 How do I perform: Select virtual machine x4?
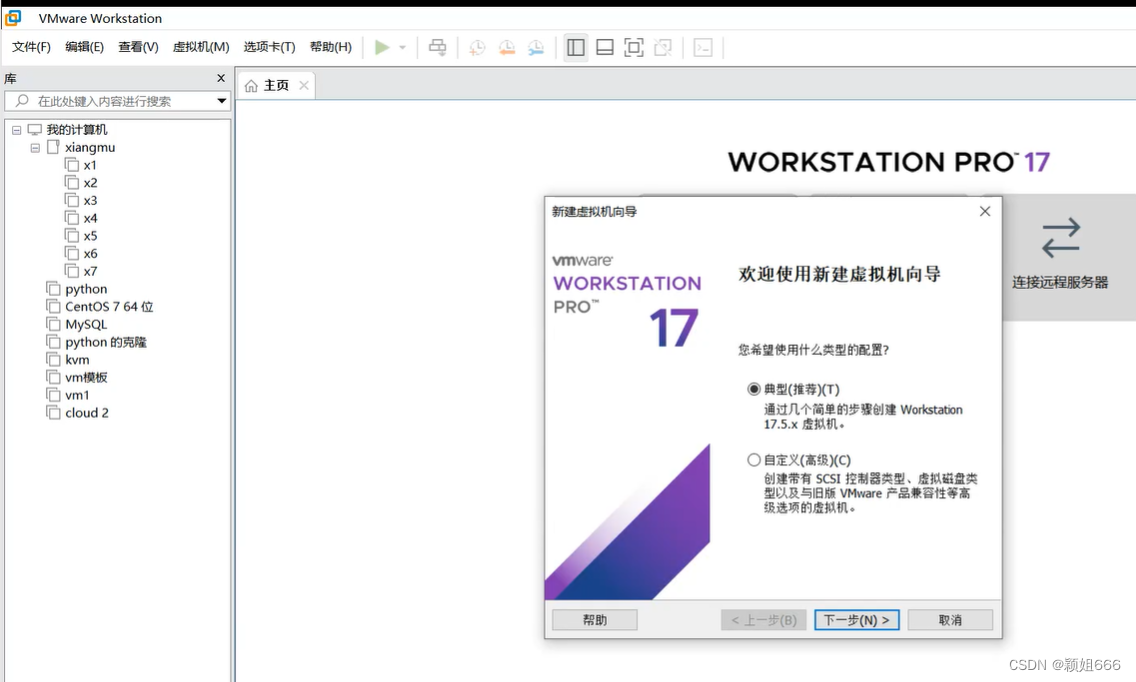tap(90, 218)
